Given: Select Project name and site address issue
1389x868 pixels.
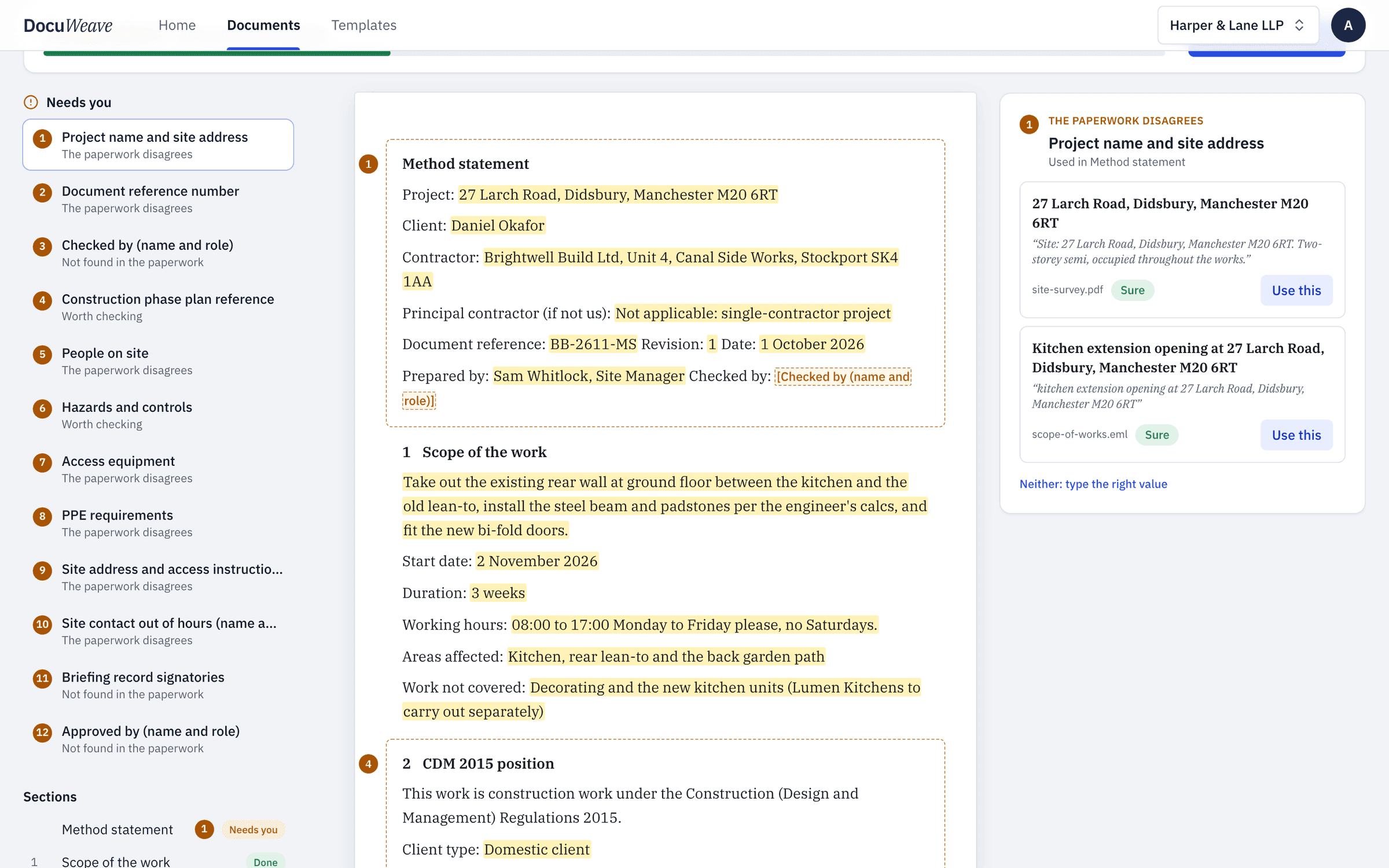Looking at the screenshot, I should (158, 145).
